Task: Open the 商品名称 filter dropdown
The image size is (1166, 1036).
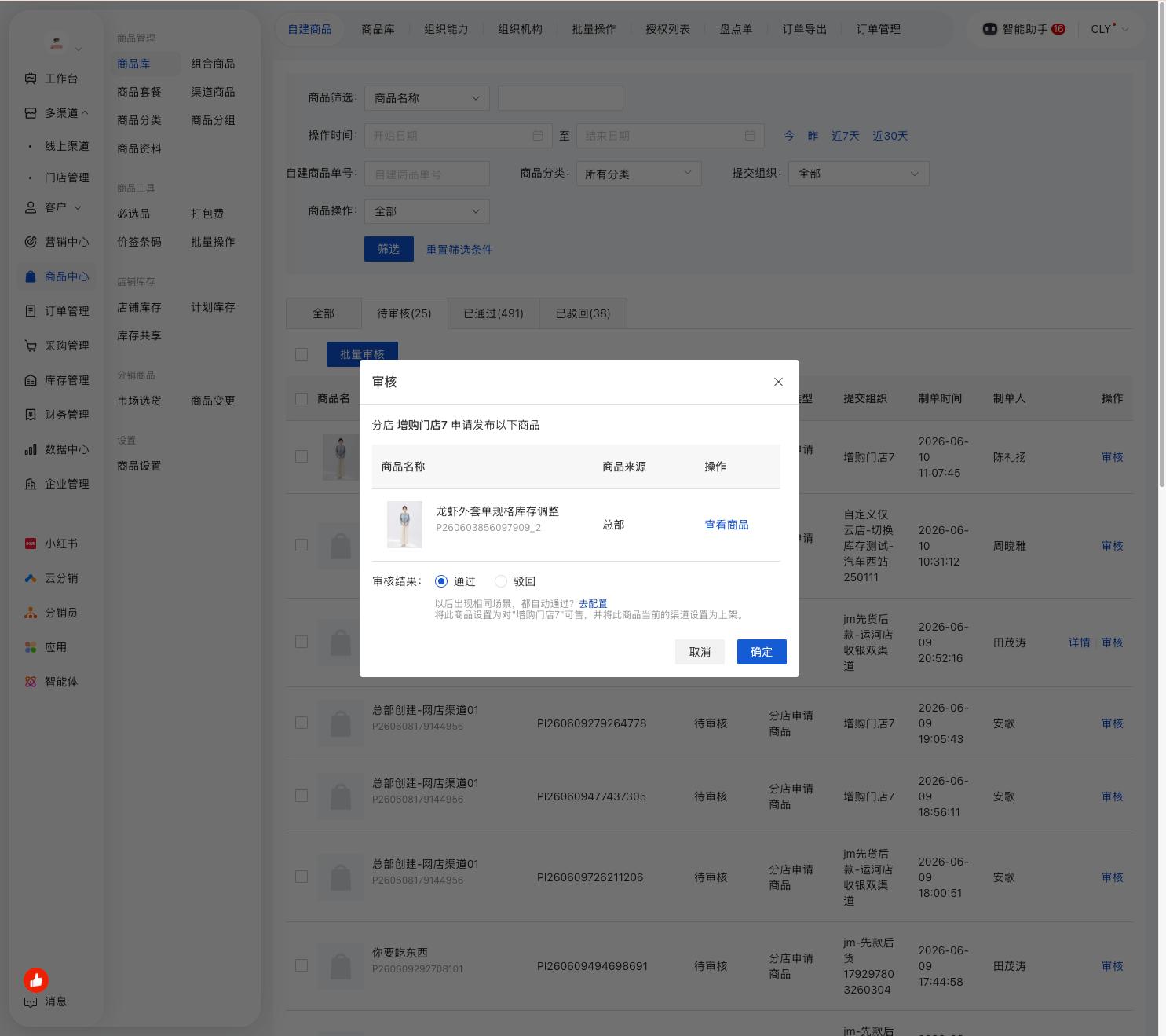Action: (427, 98)
